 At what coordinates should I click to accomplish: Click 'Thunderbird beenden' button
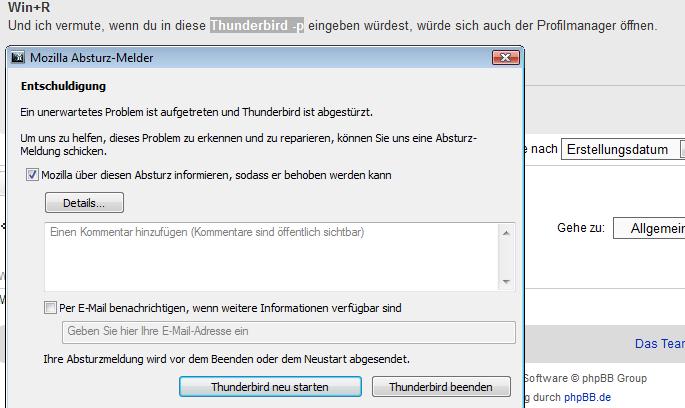click(x=441, y=387)
